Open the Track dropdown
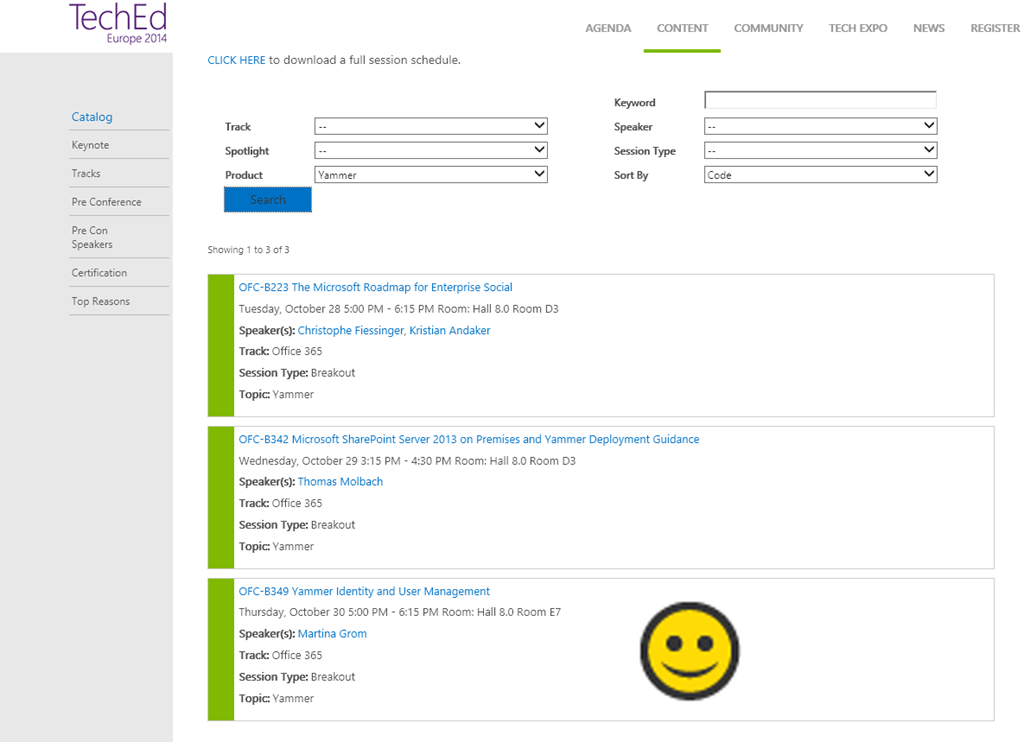Viewport: 1024px width, 742px height. 430,126
